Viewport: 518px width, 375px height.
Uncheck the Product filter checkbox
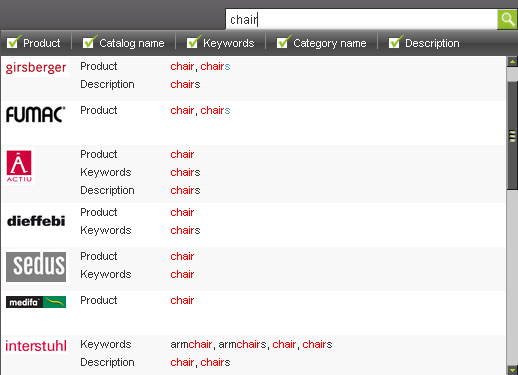(x=13, y=42)
